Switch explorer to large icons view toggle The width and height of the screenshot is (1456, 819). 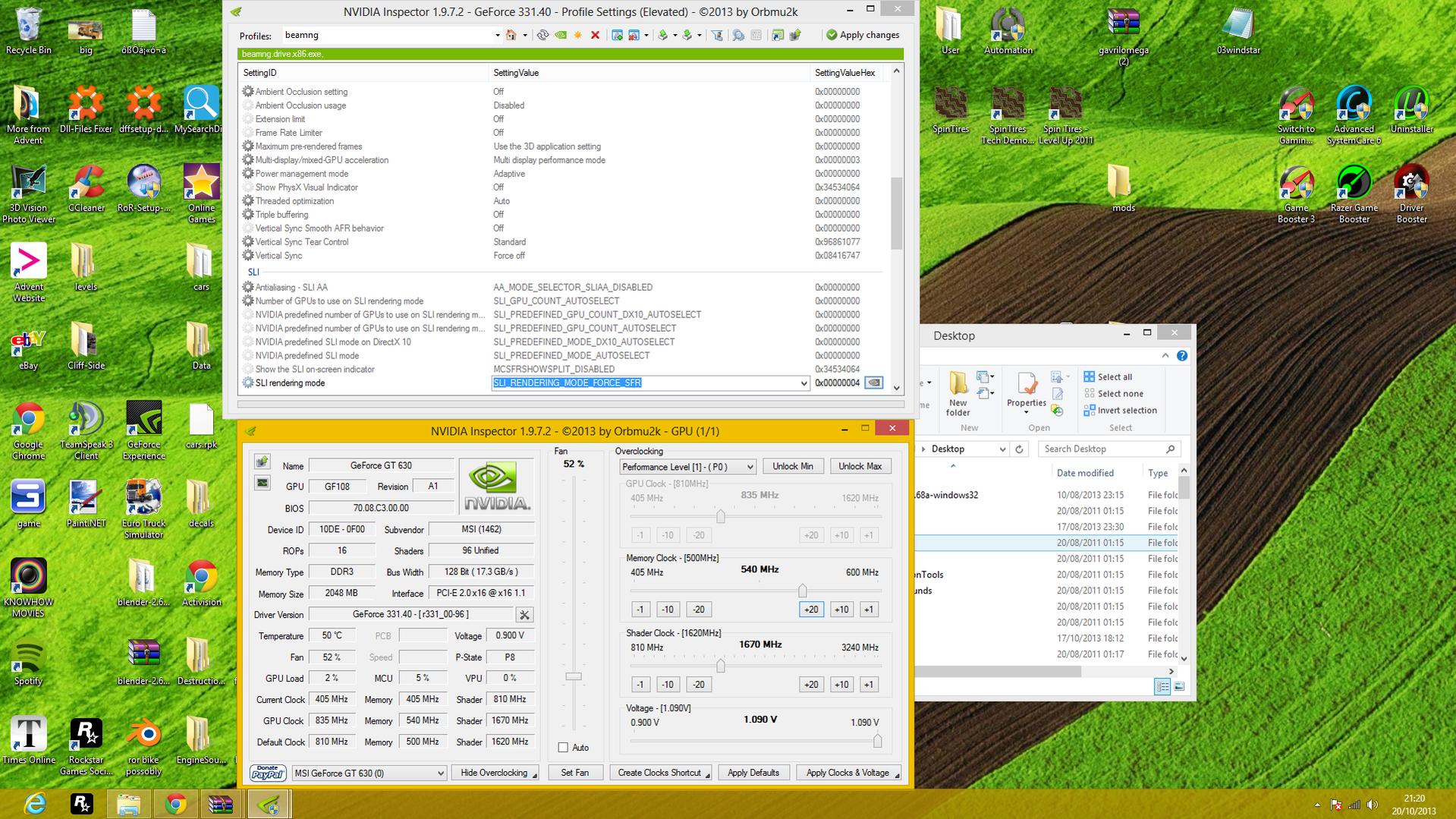pyautogui.click(x=1179, y=686)
